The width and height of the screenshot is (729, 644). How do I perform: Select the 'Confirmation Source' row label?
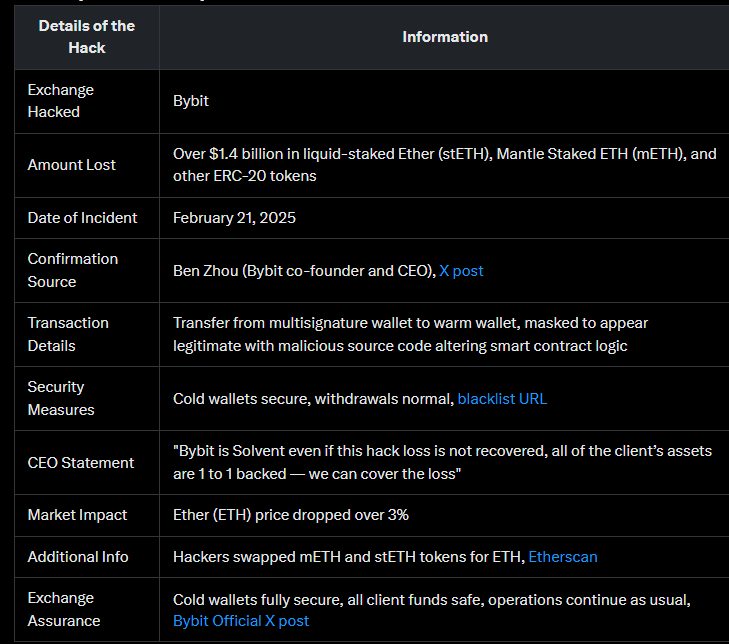point(73,270)
